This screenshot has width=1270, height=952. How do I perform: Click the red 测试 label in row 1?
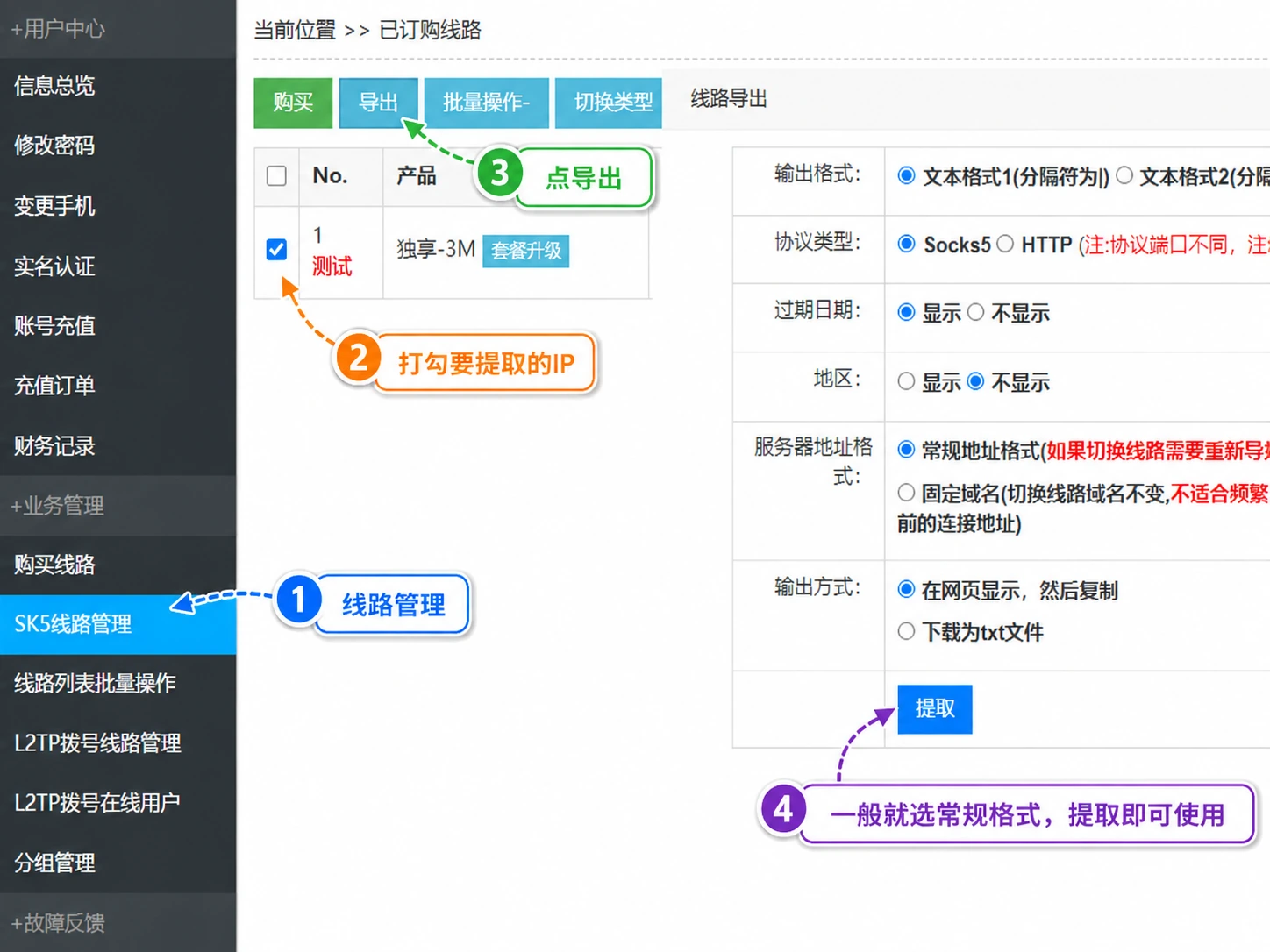(332, 266)
